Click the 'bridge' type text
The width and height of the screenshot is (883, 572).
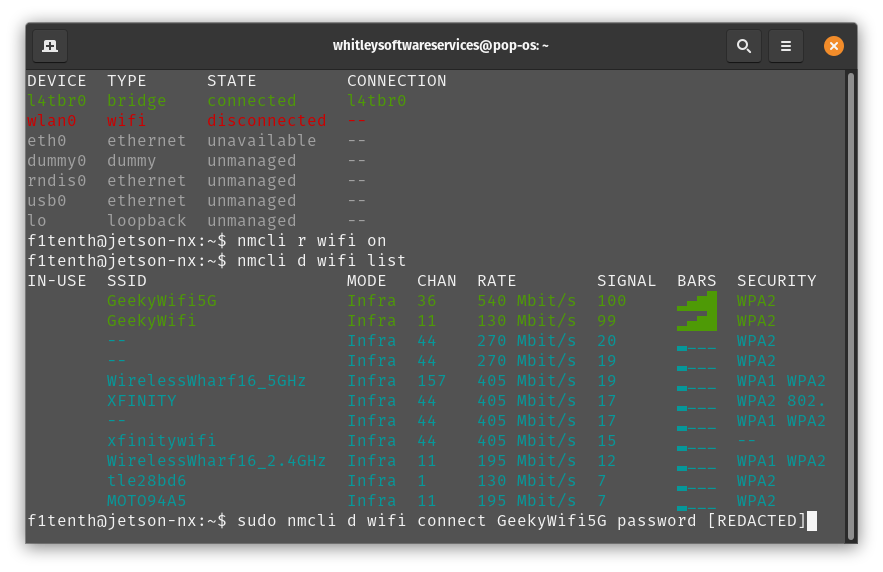tap(137, 100)
